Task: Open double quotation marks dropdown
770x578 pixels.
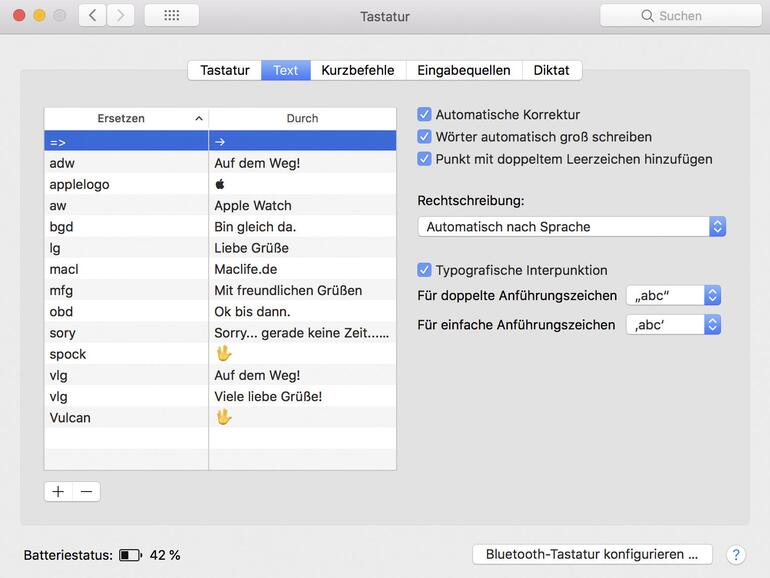Action: (x=673, y=295)
